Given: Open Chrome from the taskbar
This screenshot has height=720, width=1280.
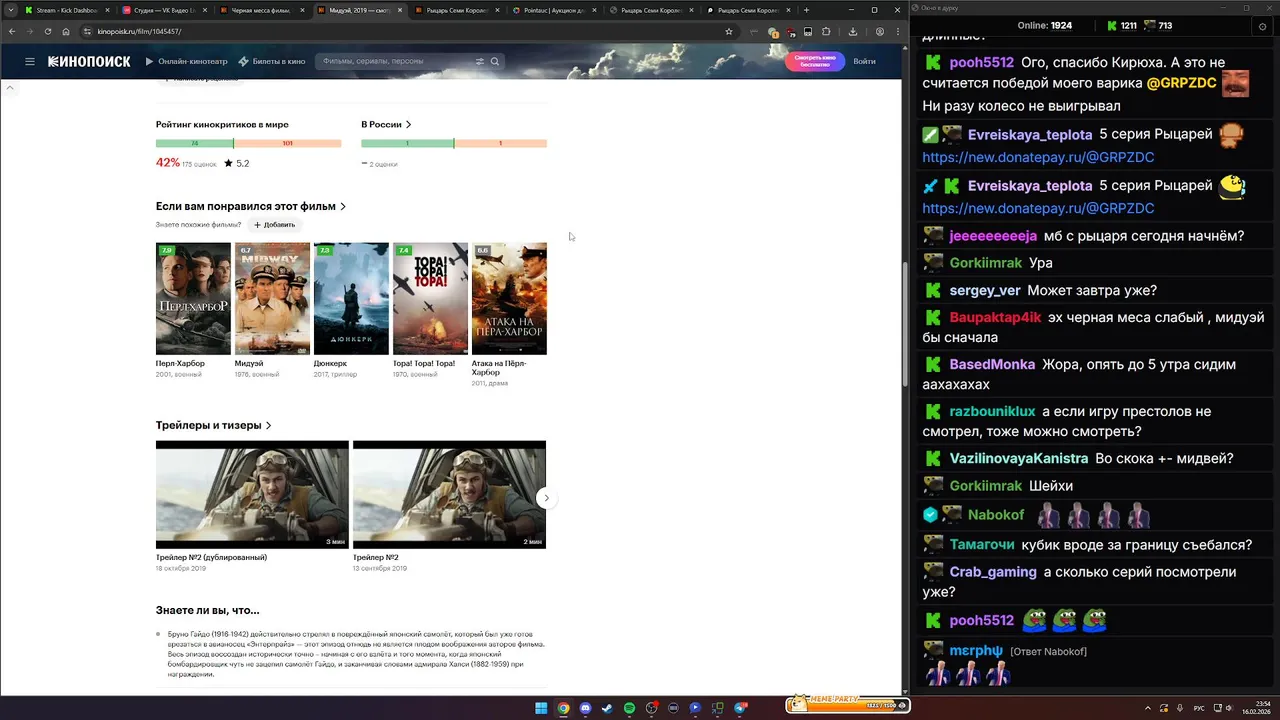Looking at the screenshot, I should 563,708.
